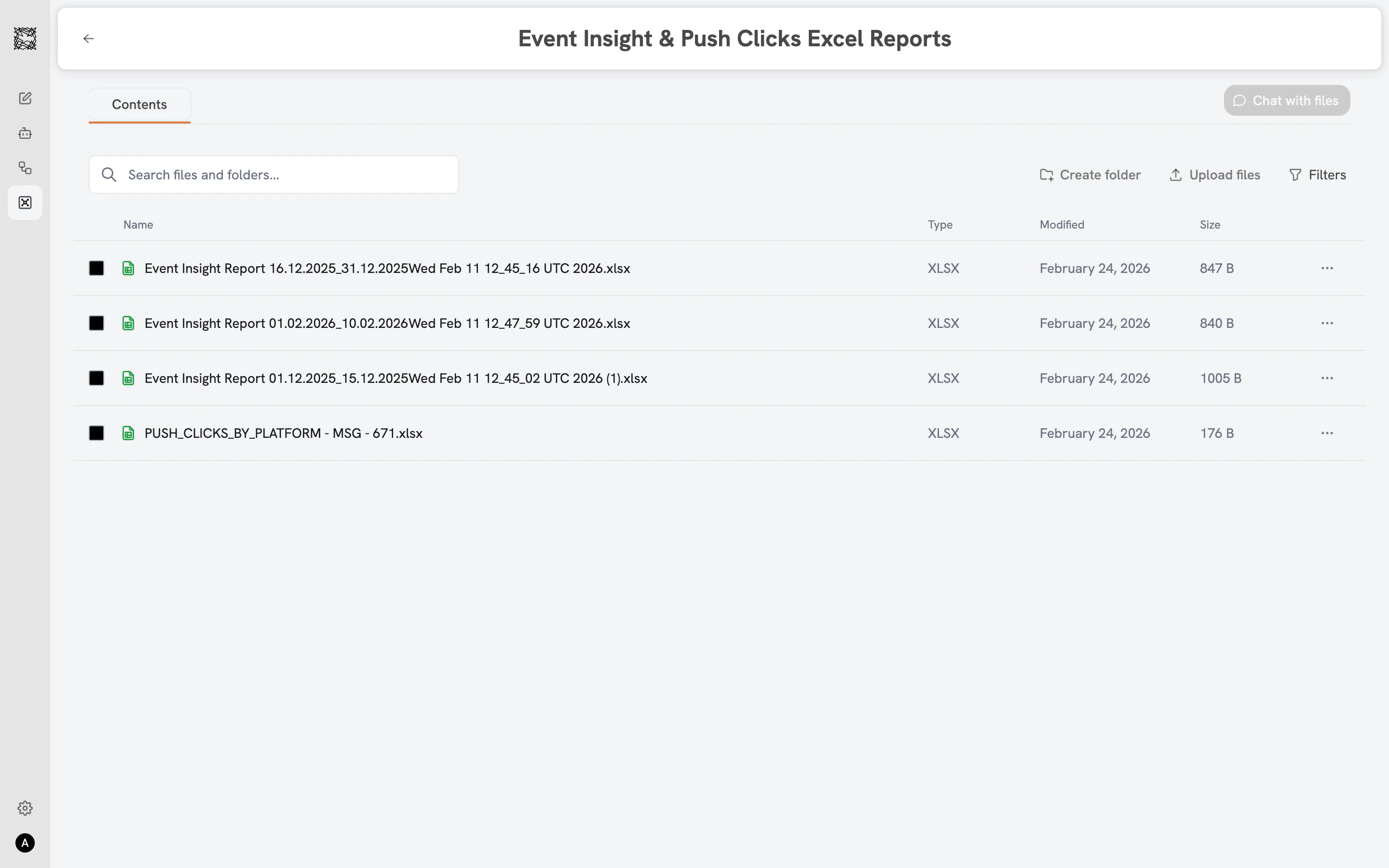Open actions menu on PUSH_CLICKS_BY_PLATFORM row

1328,433
